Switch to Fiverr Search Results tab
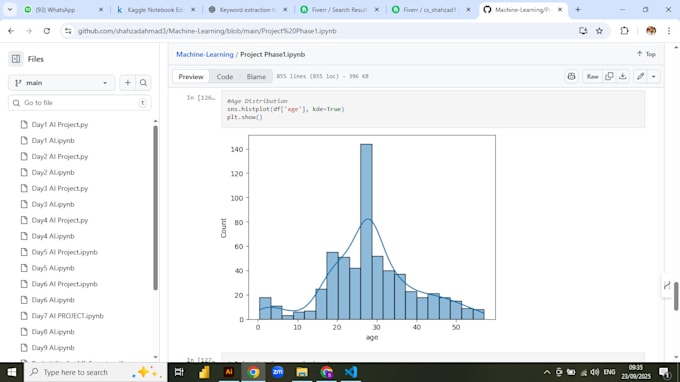680x382 pixels. click(339, 10)
